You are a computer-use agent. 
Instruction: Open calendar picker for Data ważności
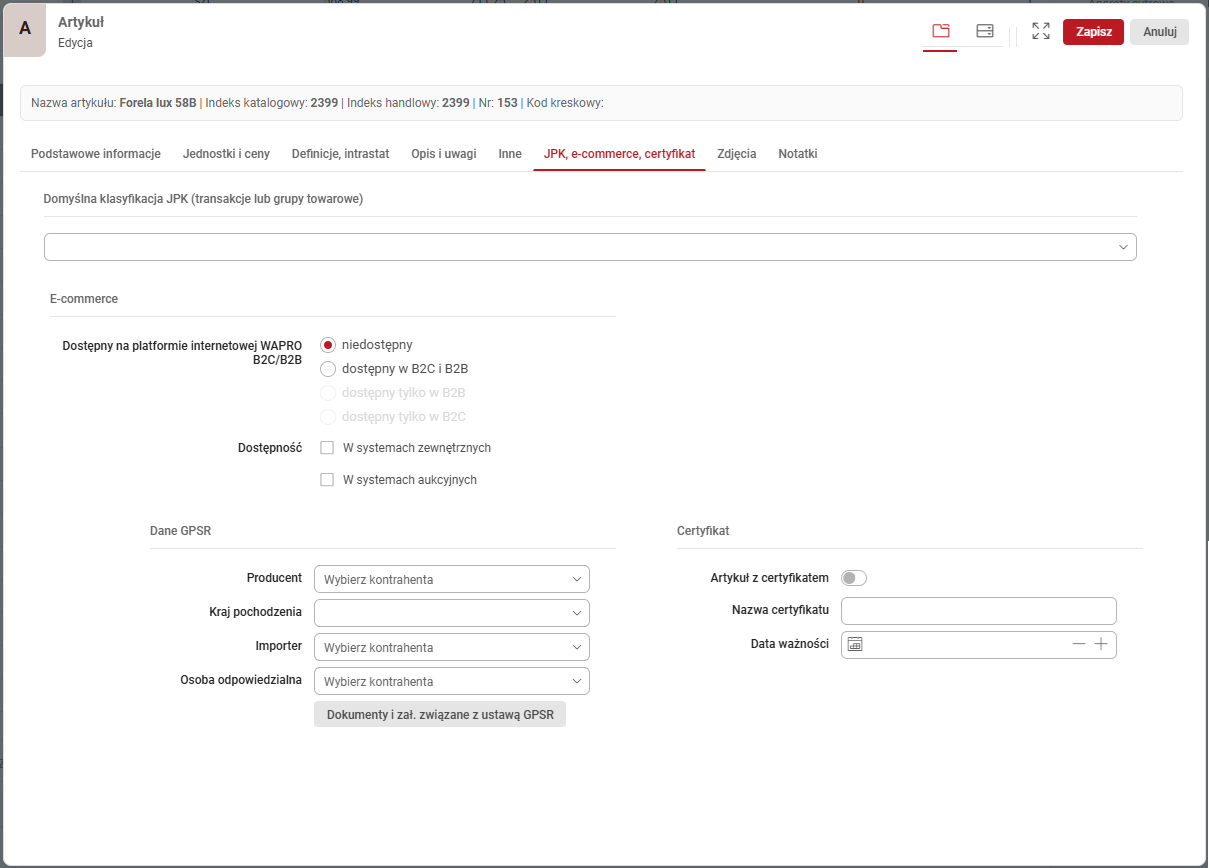tap(855, 645)
